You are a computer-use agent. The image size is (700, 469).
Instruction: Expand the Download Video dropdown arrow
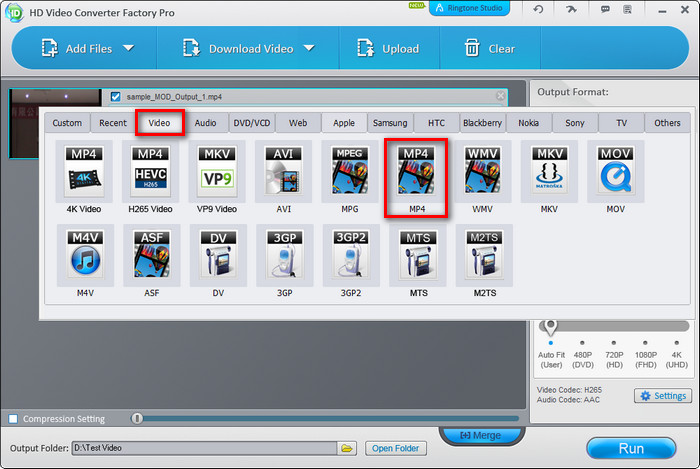309,48
